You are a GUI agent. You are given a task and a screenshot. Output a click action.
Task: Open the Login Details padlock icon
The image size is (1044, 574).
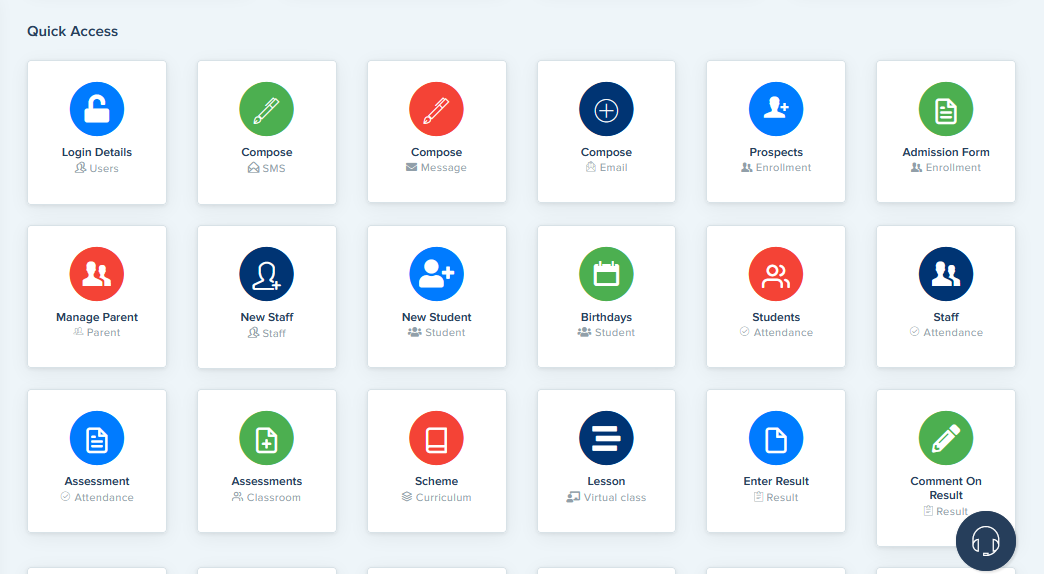pyautogui.click(x=97, y=109)
